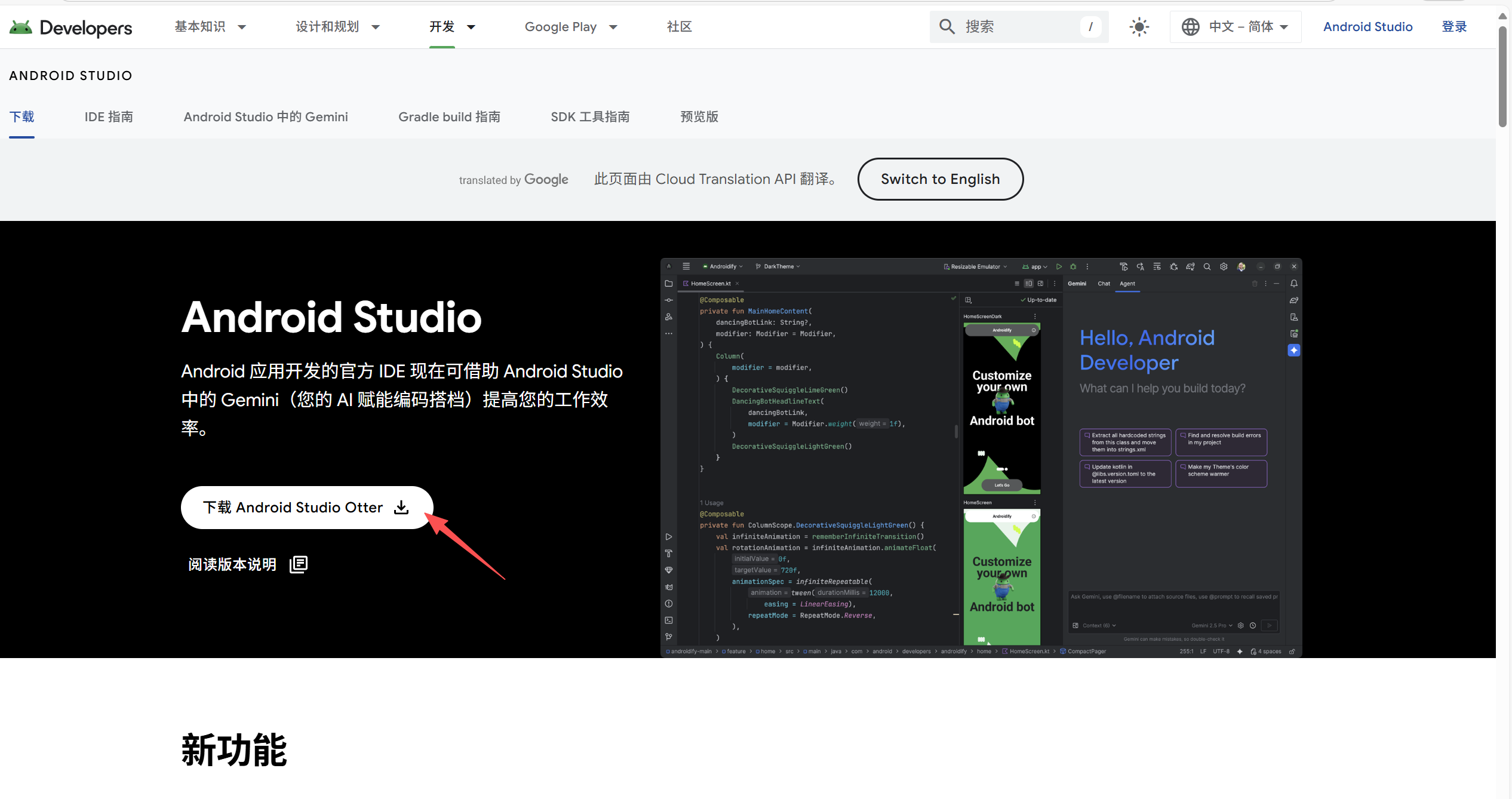Expand the 基本知识 dropdown arrow

[242, 27]
